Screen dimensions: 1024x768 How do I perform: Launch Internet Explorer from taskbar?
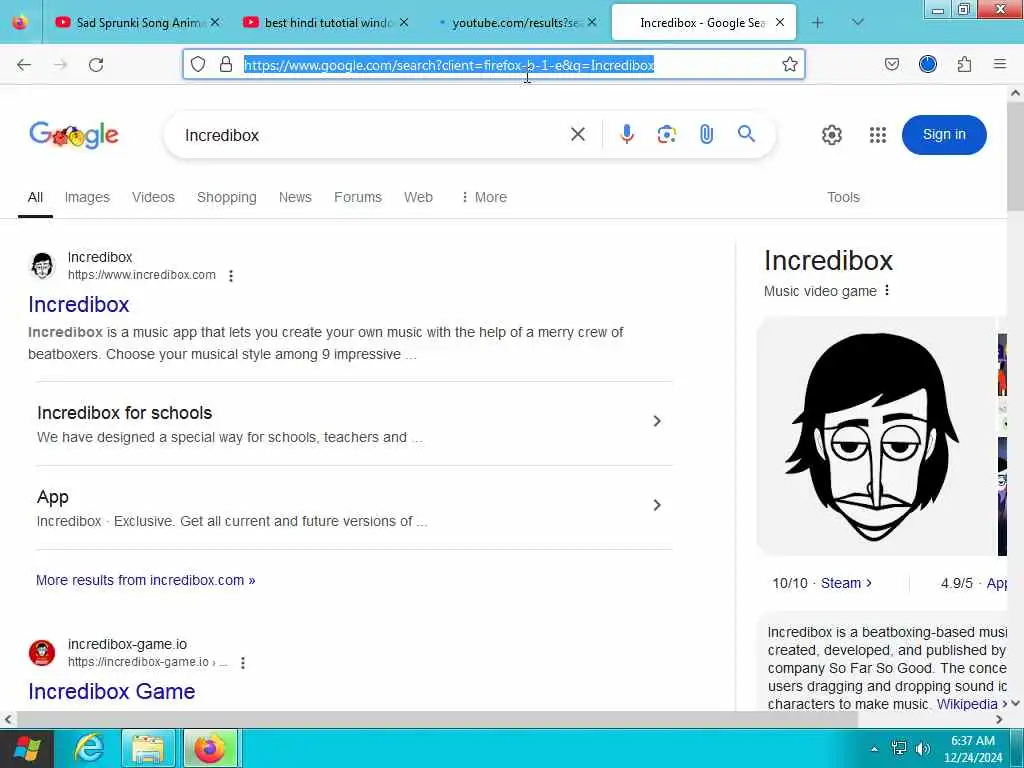coord(88,748)
